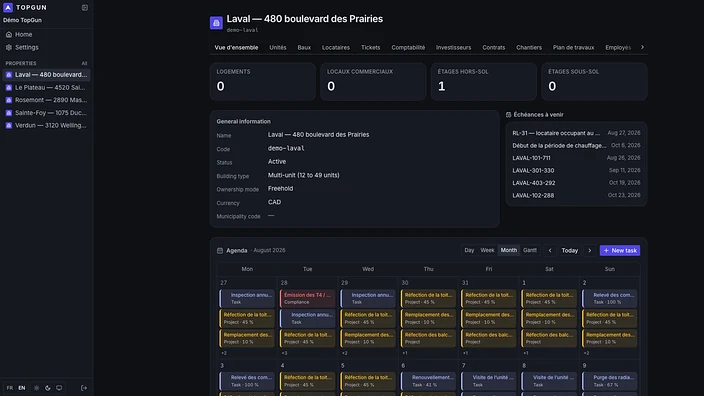This screenshot has width=704, height=396.
Task: Open Relevé des com... task on Sunday 2
Action: 610,299
